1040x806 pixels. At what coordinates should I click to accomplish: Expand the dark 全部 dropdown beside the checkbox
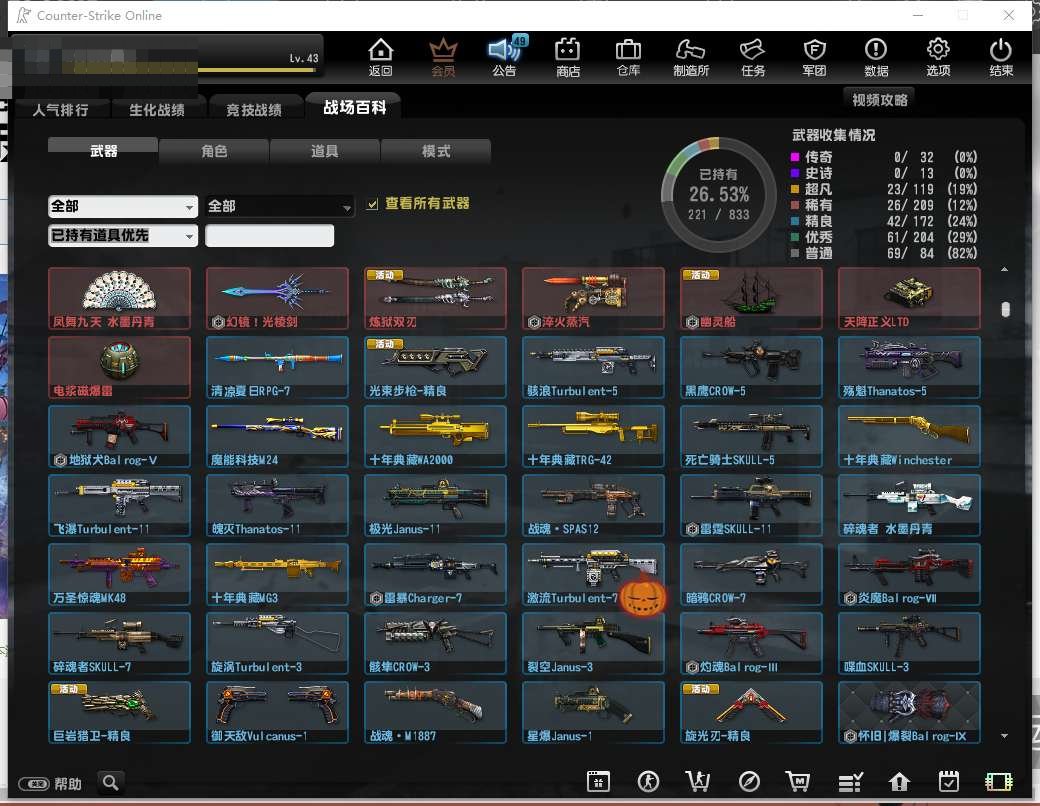[x=279, y=206]
